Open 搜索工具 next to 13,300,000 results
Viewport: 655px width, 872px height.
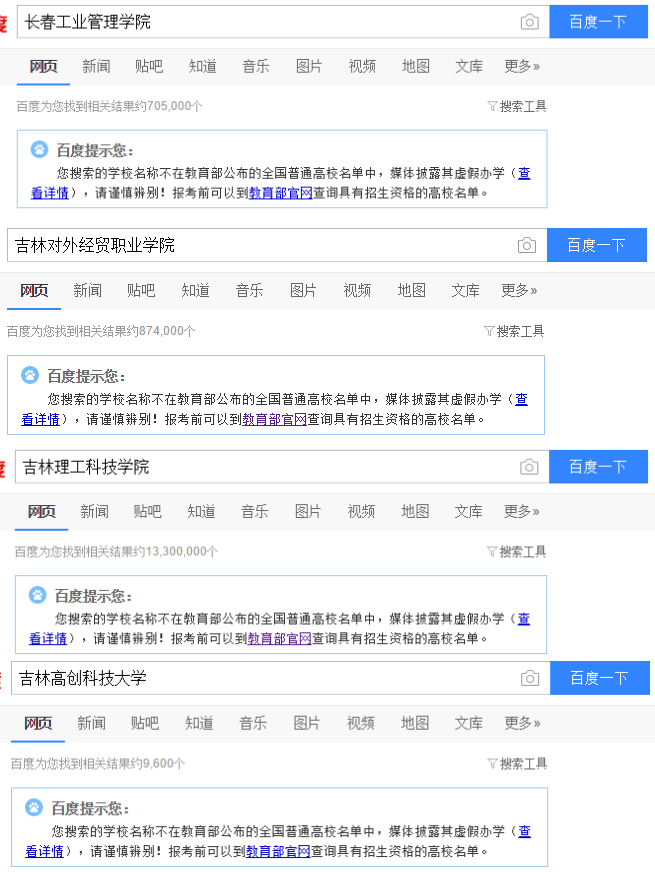pos(517,552)
